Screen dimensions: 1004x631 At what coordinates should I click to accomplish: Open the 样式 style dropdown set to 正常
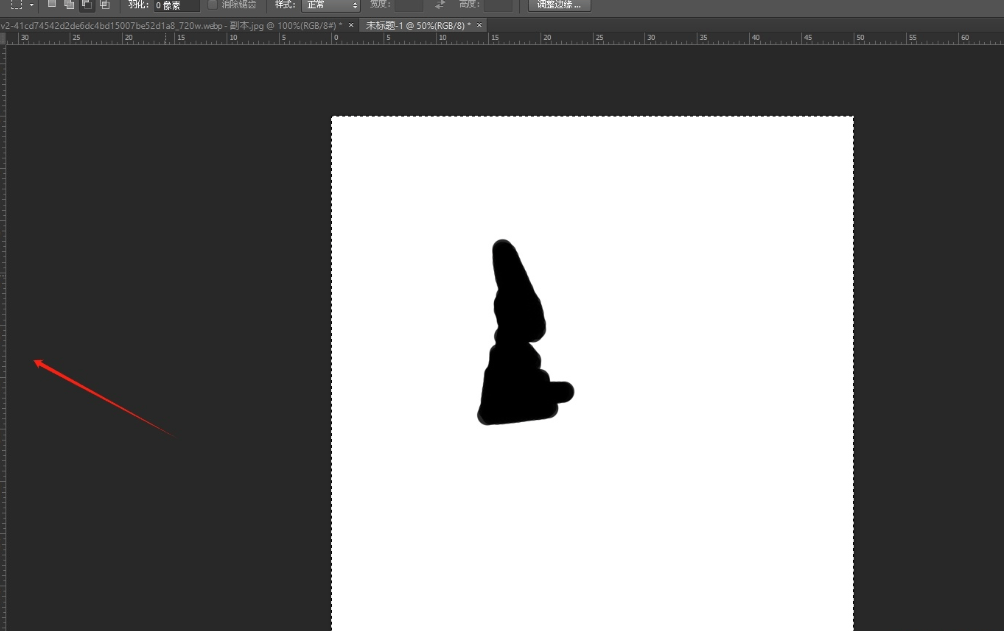[x=330, y=5]
